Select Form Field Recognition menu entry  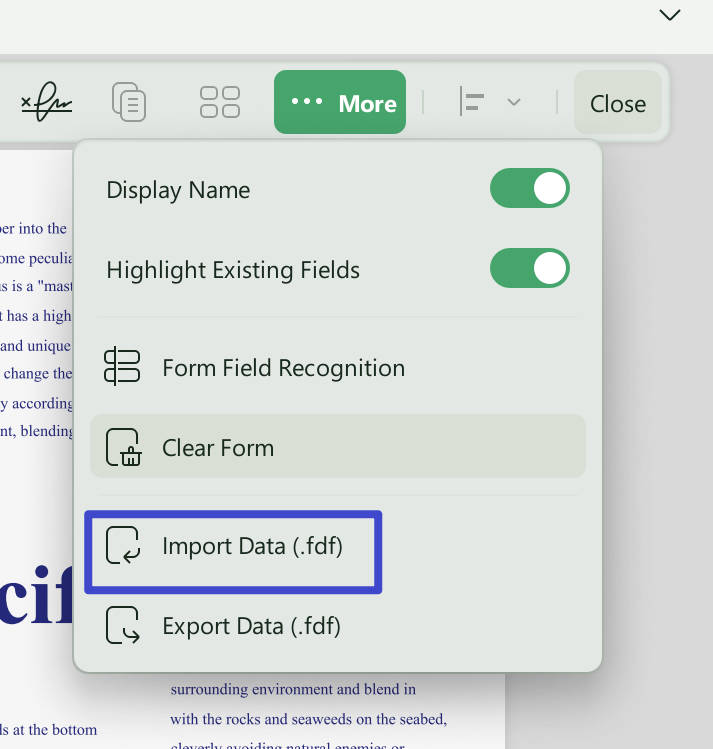pos(338,368)
